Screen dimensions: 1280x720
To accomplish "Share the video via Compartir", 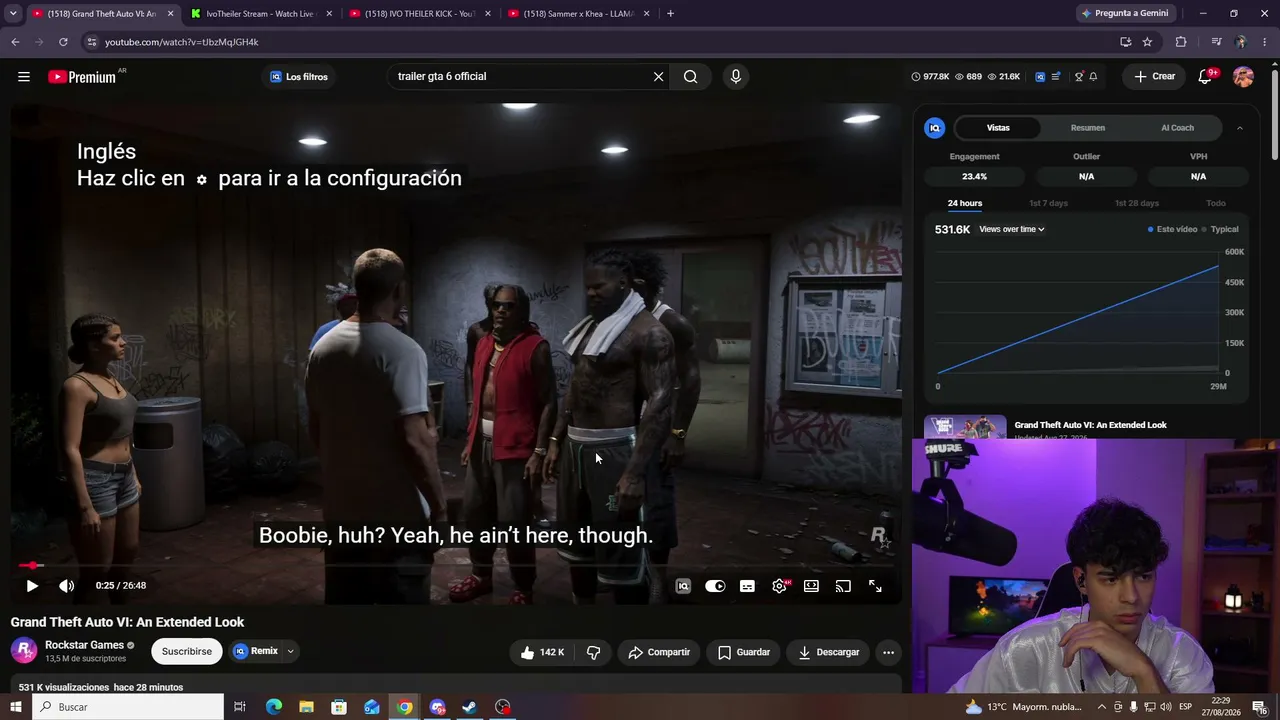I will point(659,652).
